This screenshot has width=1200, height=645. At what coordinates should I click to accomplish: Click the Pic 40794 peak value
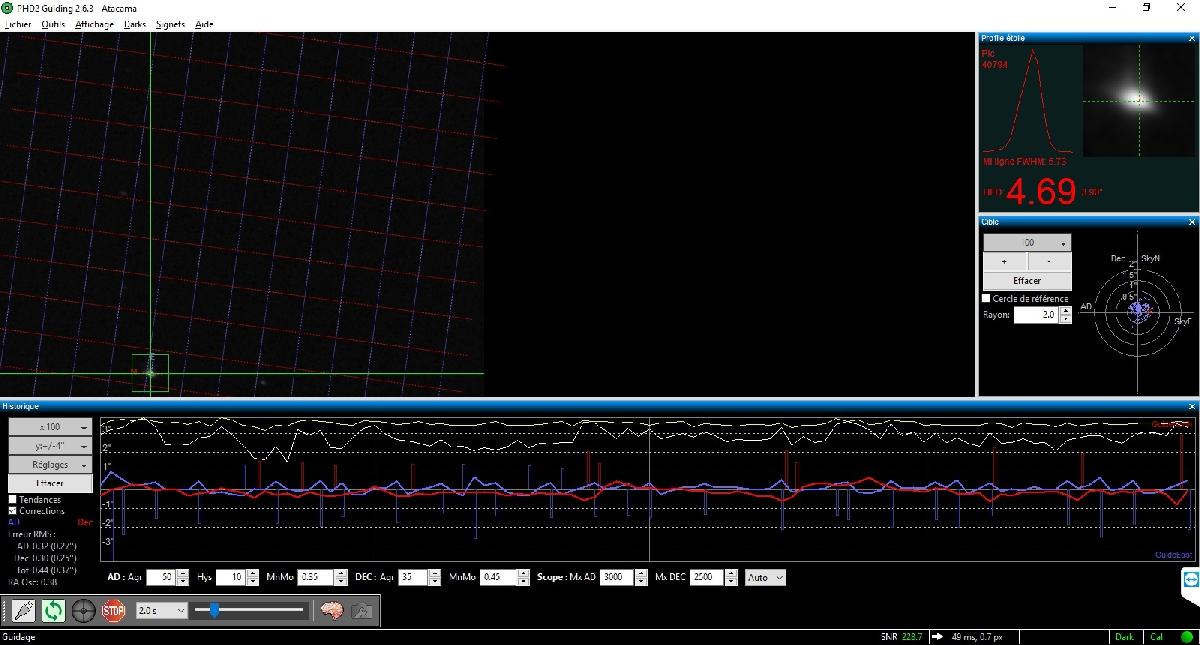995,59
